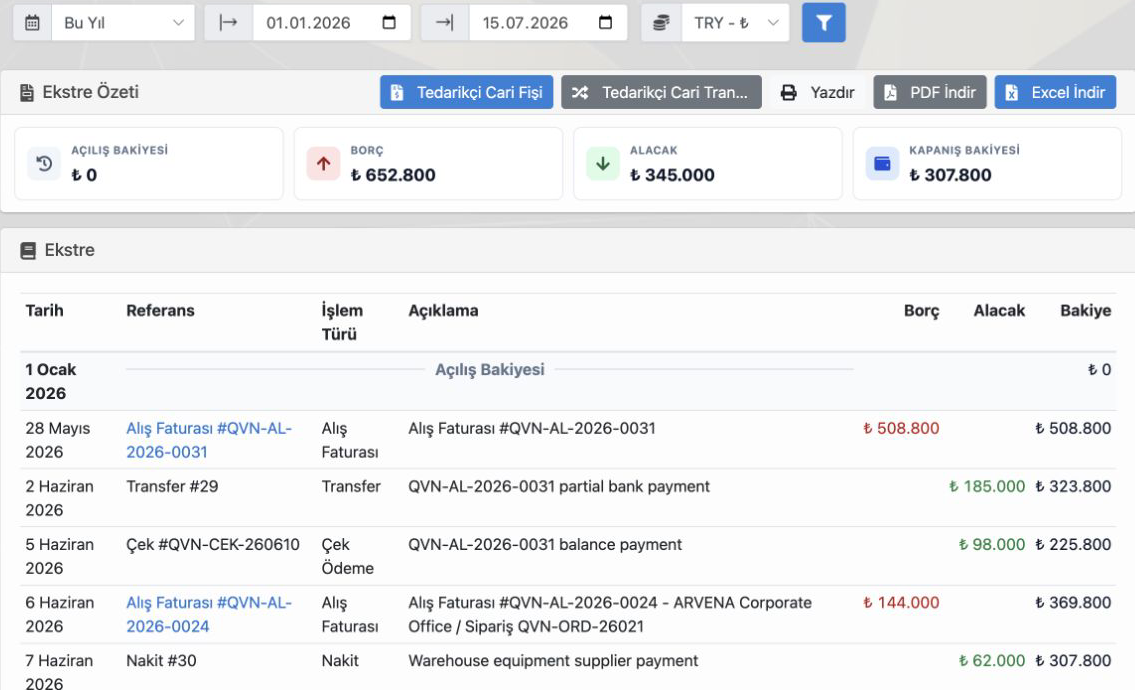Select the Nakit #30 reference cell
The width and height of the screenshot is (1135, 690).
161,660
